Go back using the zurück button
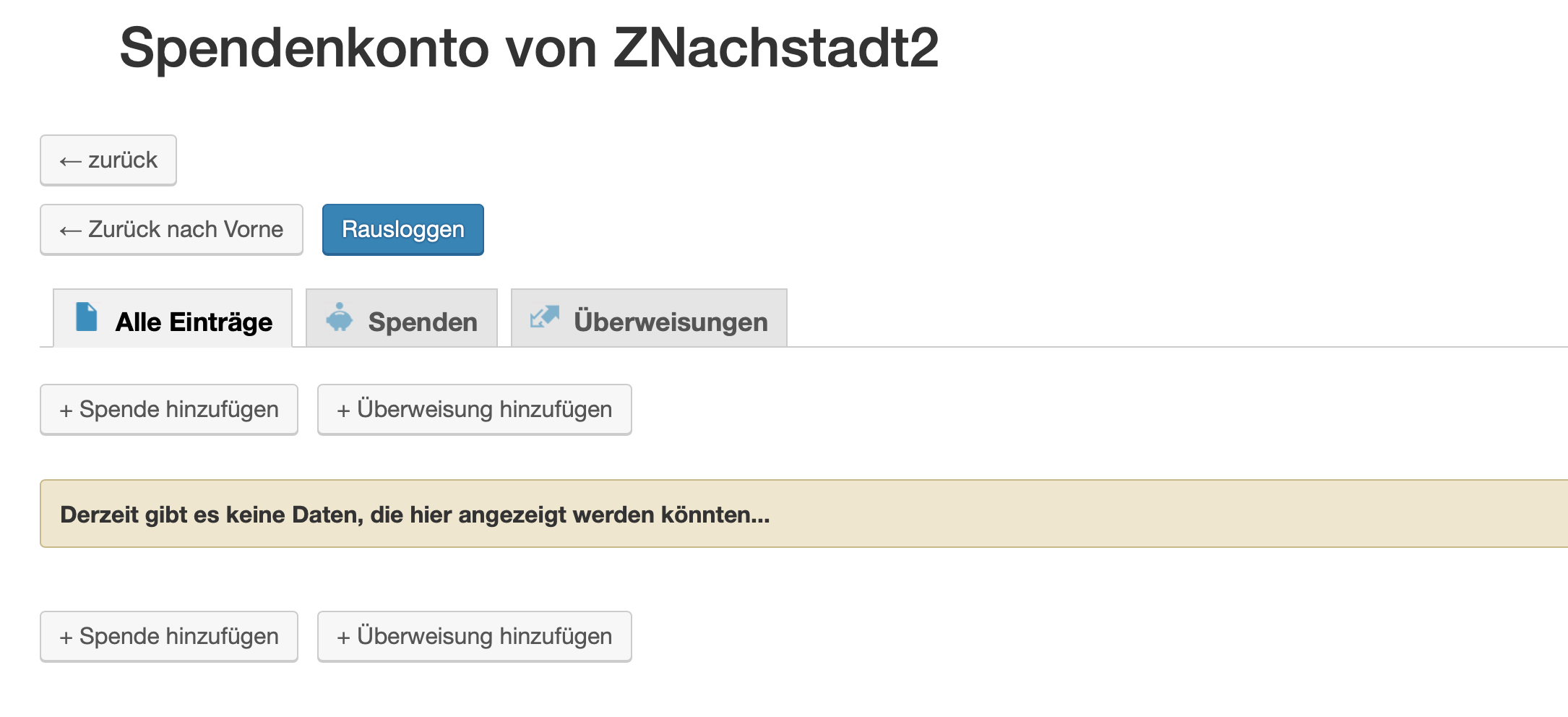This screenshot has width=1568, height=717. [108, 160]
